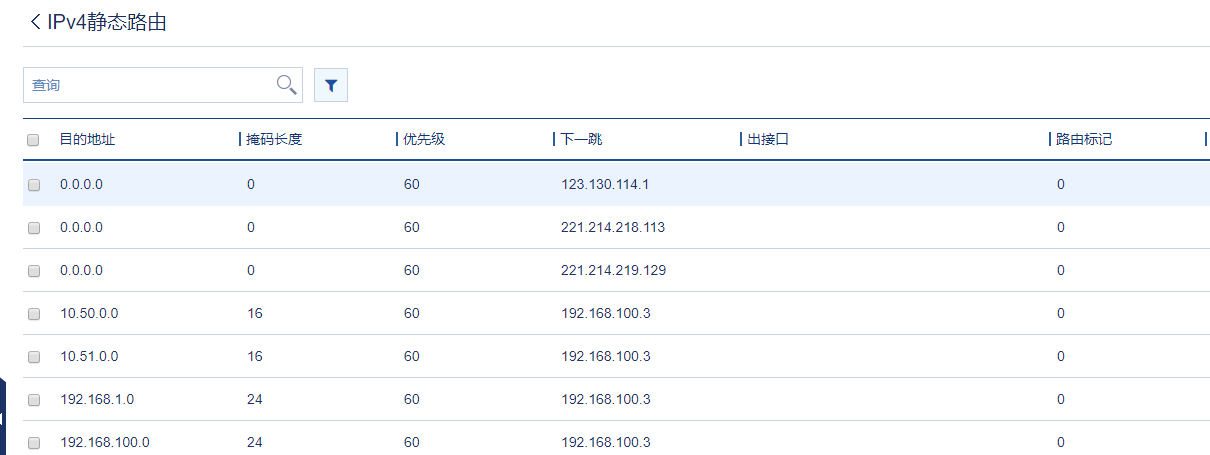Screen dimensions: 1210x455
Task: Click the magnifier search icon
Action: [287, 85]
